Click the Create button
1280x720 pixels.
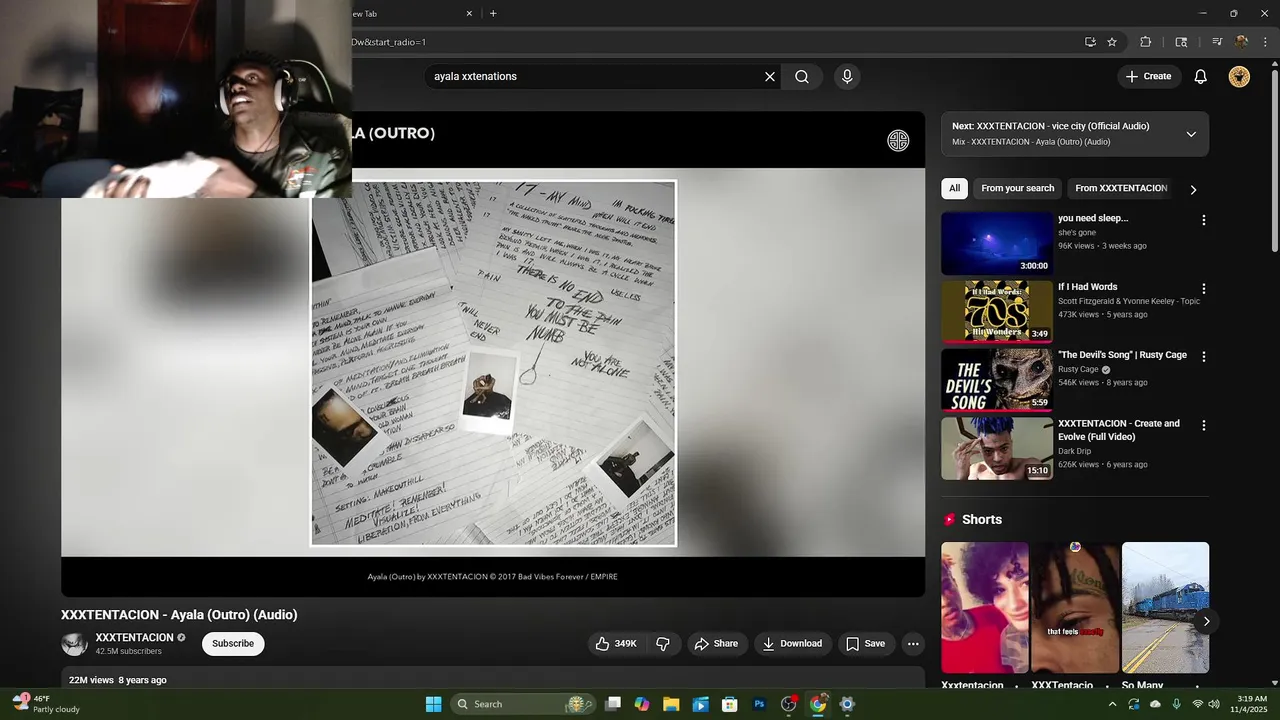click(x=1148, y=77)
